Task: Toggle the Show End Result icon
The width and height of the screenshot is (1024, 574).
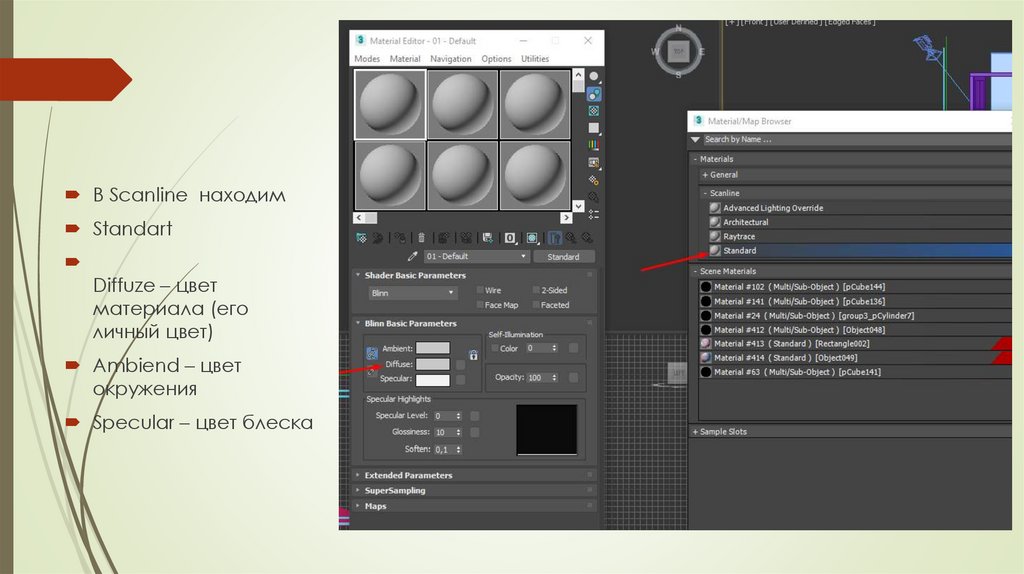Action: point(555,238)
